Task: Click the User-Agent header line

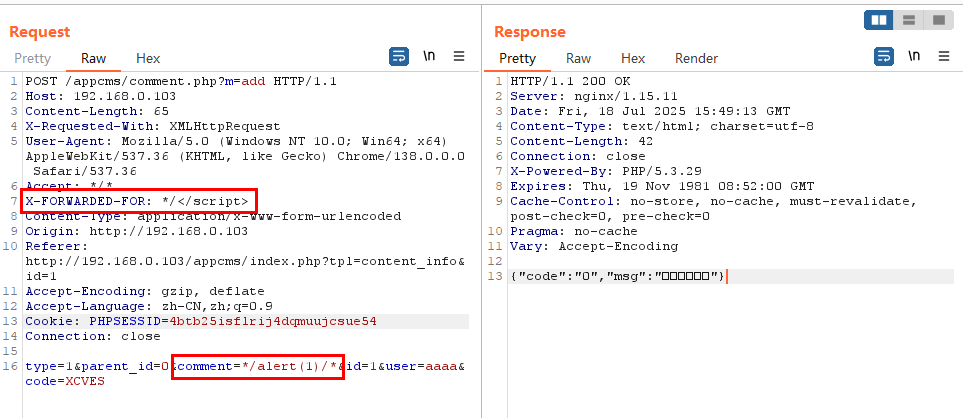Action: click(245, 156)
